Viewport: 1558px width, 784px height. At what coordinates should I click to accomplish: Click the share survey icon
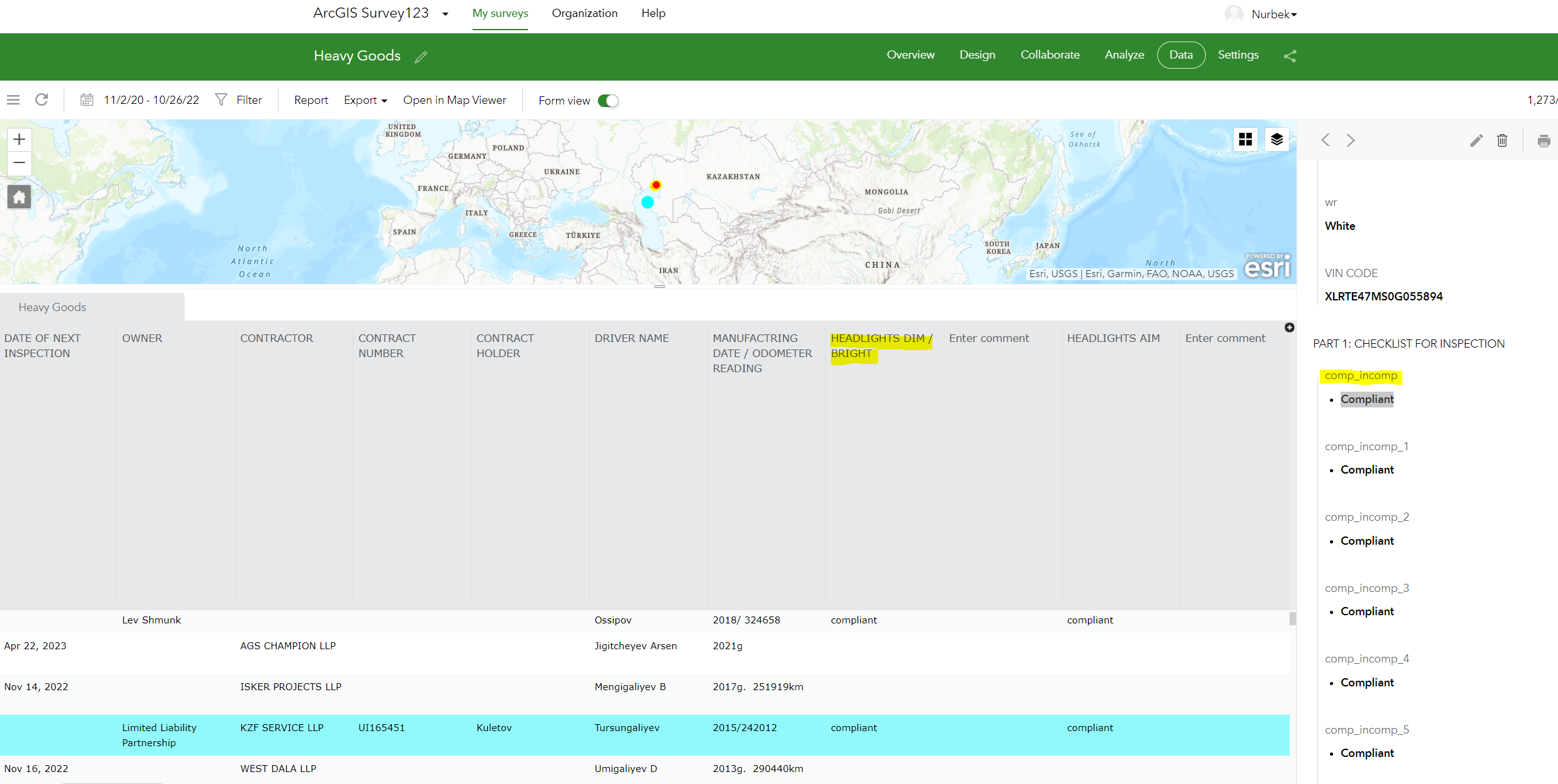[x=1290, y=55]
